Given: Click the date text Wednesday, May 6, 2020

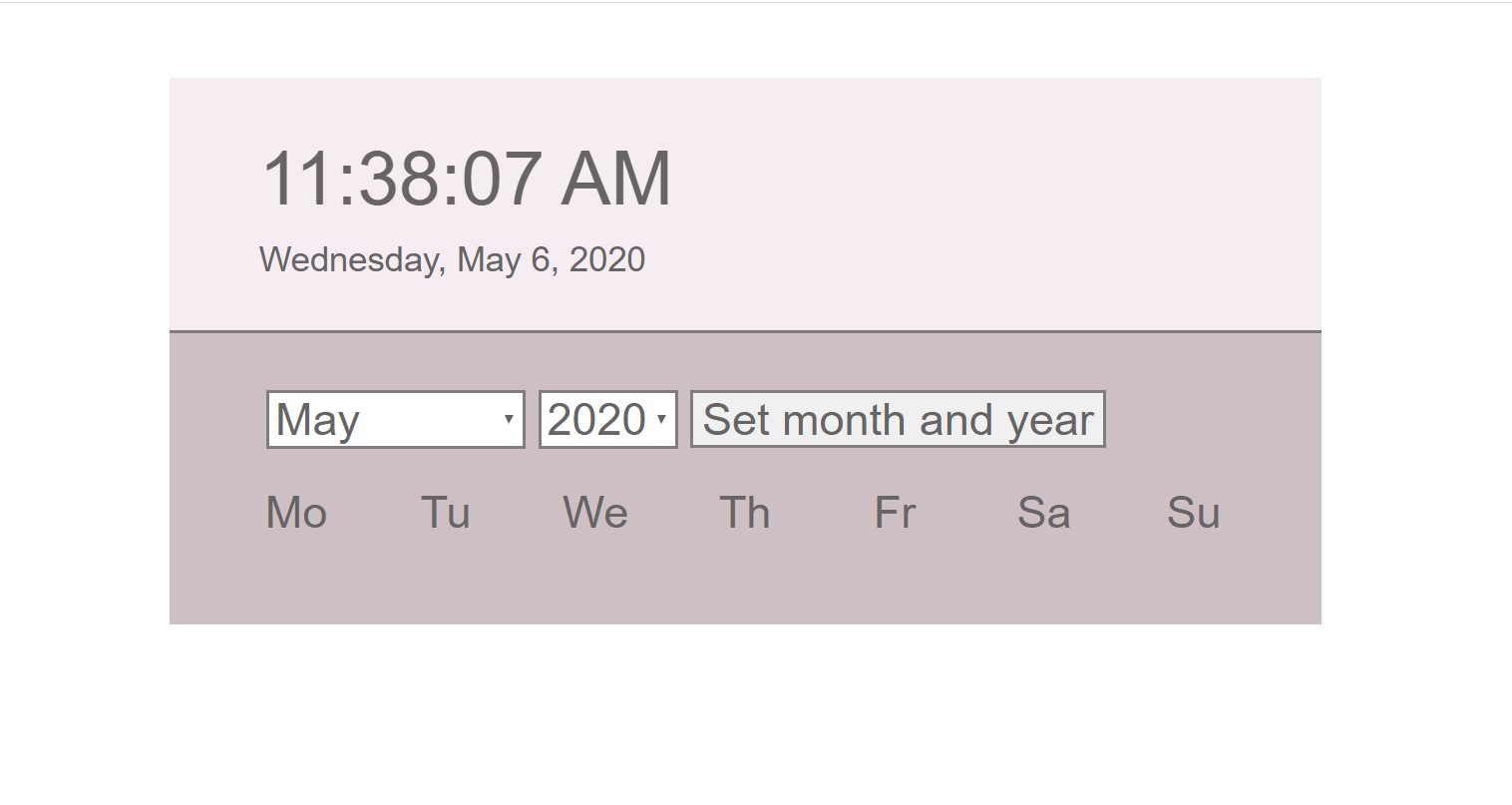Looking at the screenshot, I should [451, 259].
